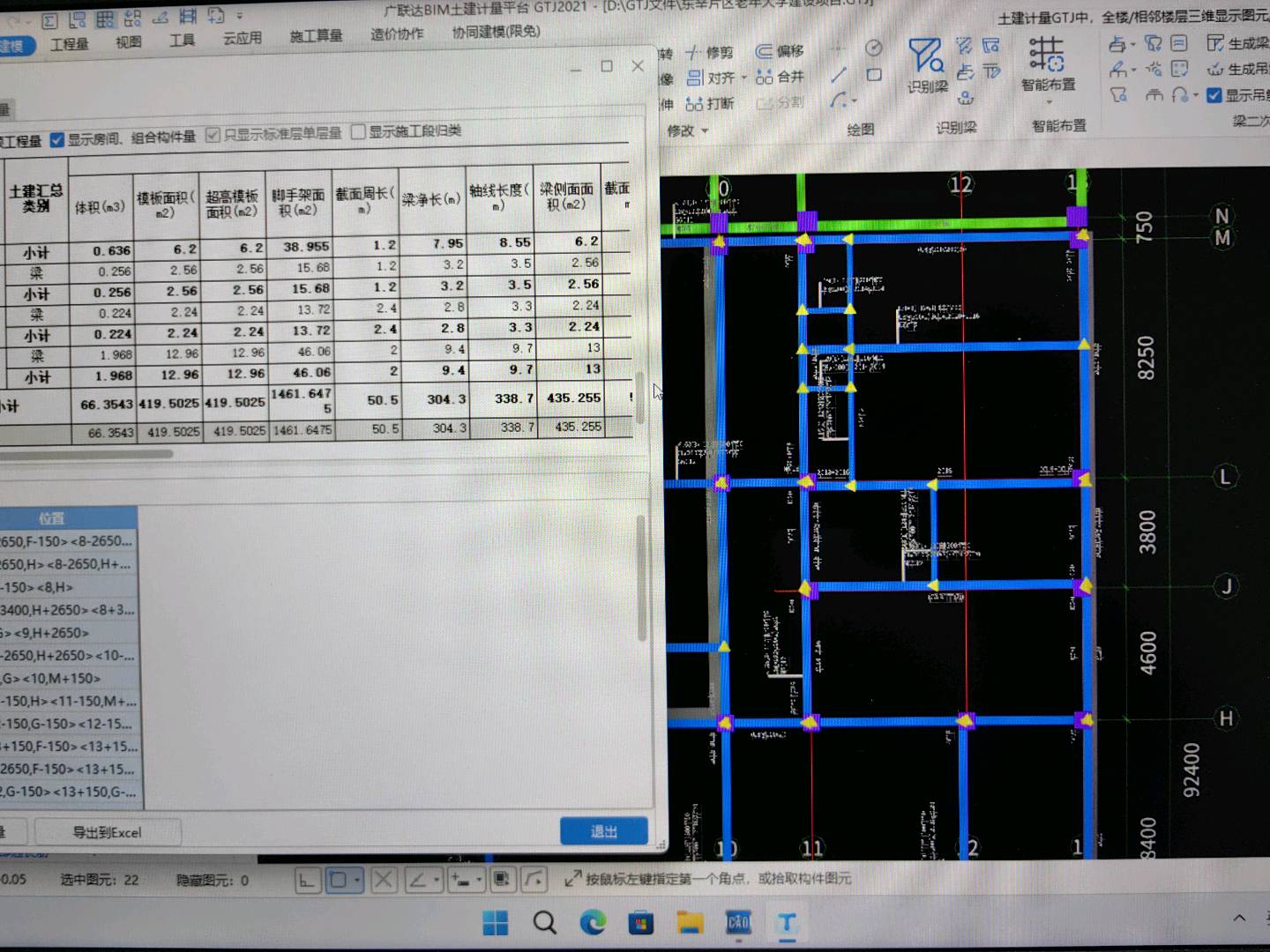Select the circle drawing tool in 绘图
This screenshot has width=1270, height=952.
[x=873, y=48]
